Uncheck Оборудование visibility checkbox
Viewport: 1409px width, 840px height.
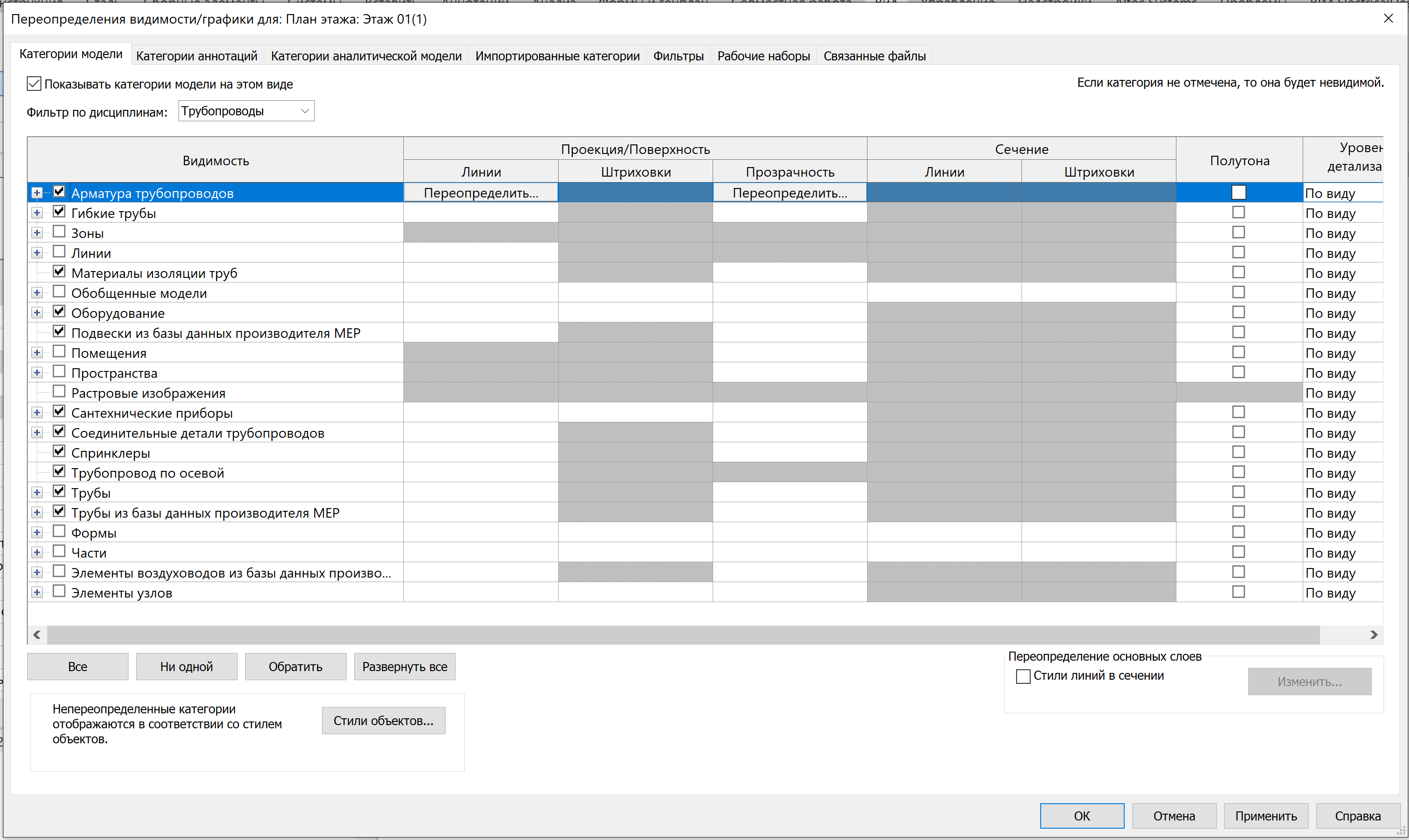59,311
